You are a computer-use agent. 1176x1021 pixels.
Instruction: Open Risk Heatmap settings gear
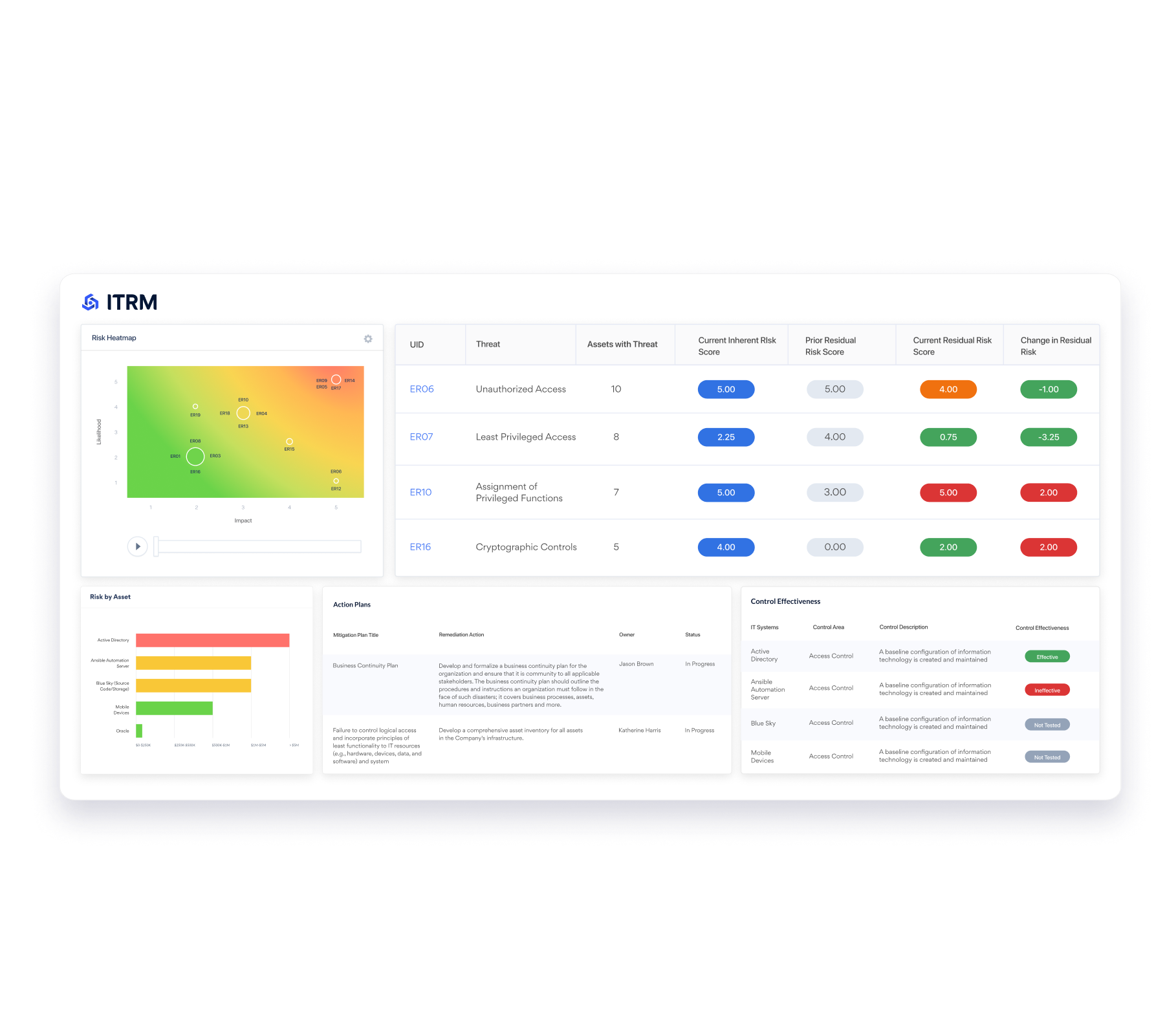[368, 339]
